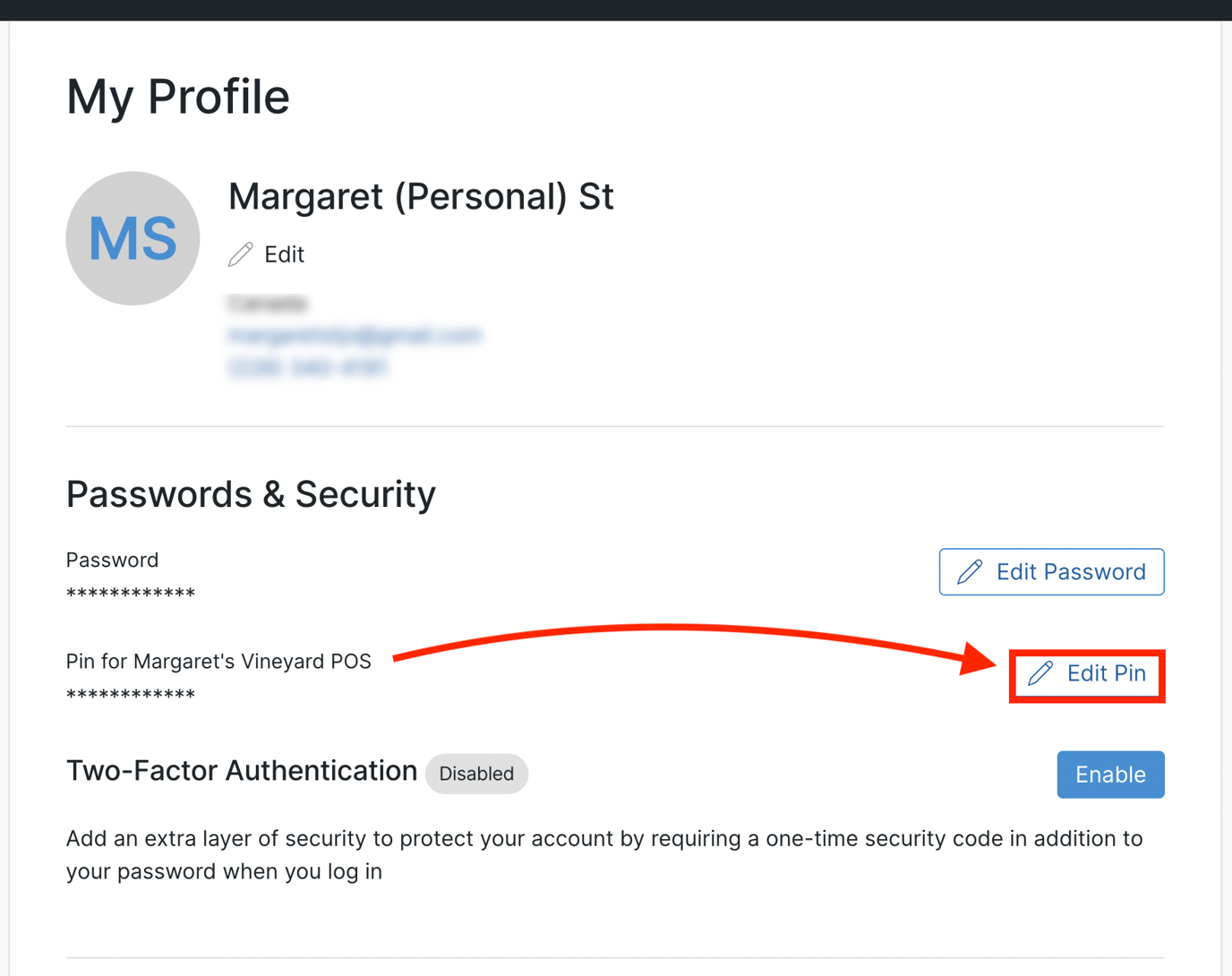Viewport: 1232px width, 976px height.
Task: Click the Disabled status badge
Action: pyautogui.click(x=476, y=774)
